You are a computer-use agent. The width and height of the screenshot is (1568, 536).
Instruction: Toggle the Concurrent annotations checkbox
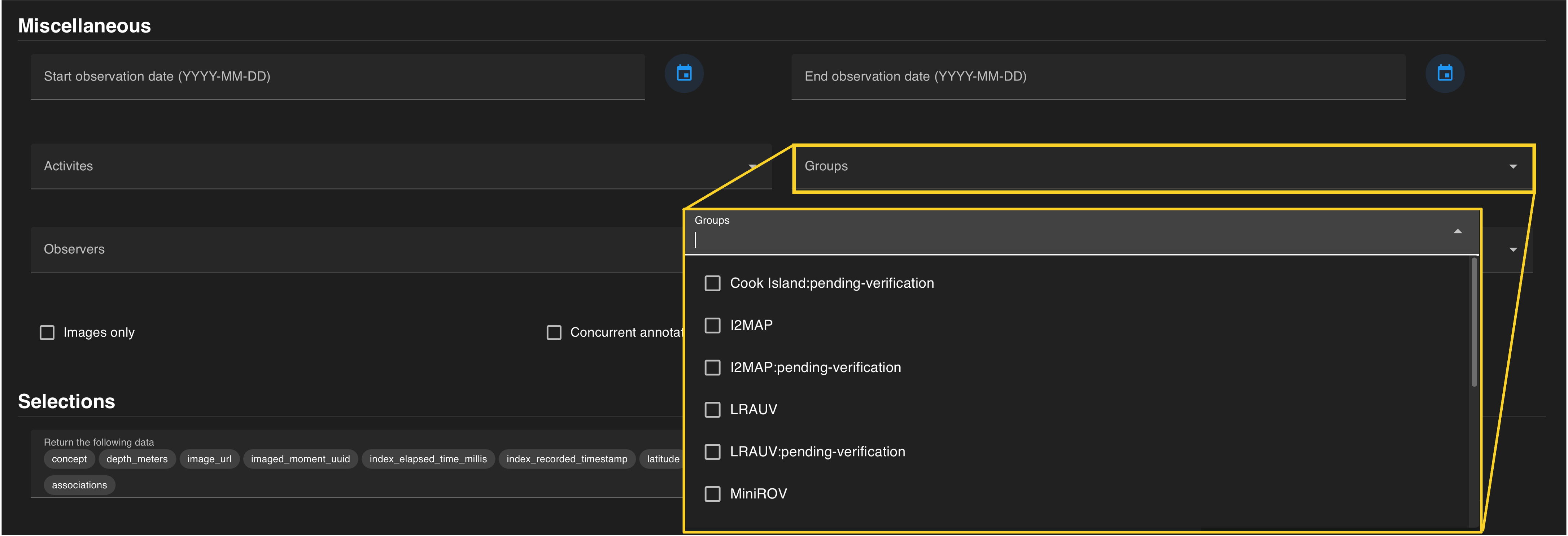[x=554, y=332]
